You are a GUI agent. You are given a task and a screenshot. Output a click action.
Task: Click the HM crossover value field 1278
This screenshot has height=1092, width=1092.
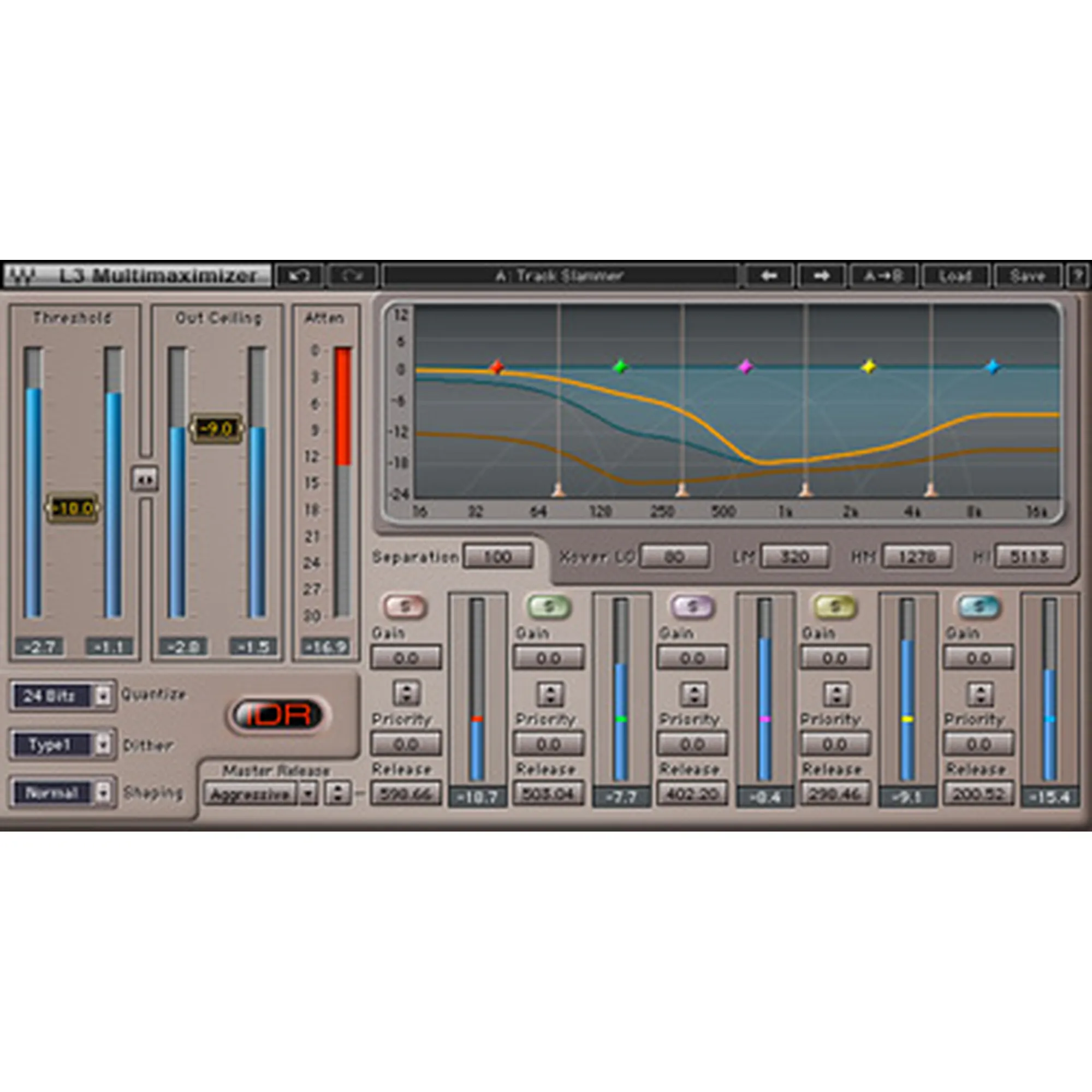pyautogui.click(x=916, y=557)
